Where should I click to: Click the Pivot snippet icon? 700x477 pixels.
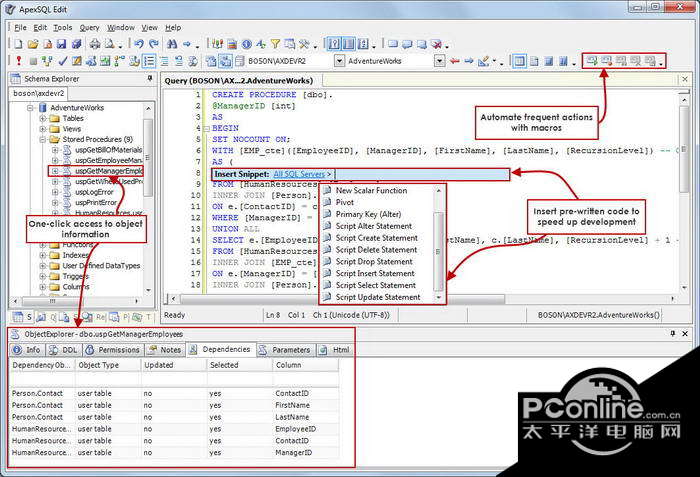(x=327, y=202)
